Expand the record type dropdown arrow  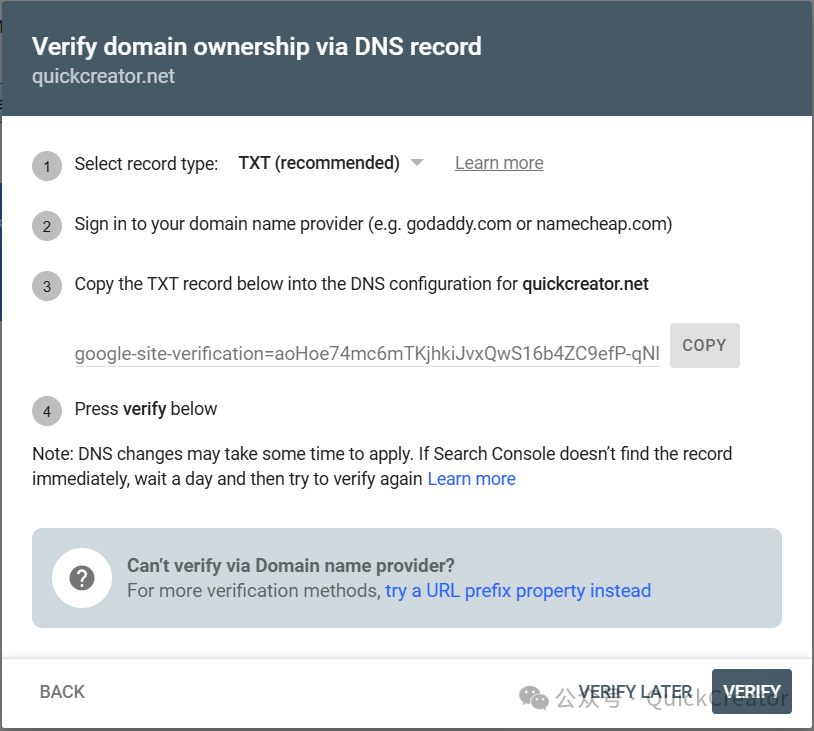417,163
